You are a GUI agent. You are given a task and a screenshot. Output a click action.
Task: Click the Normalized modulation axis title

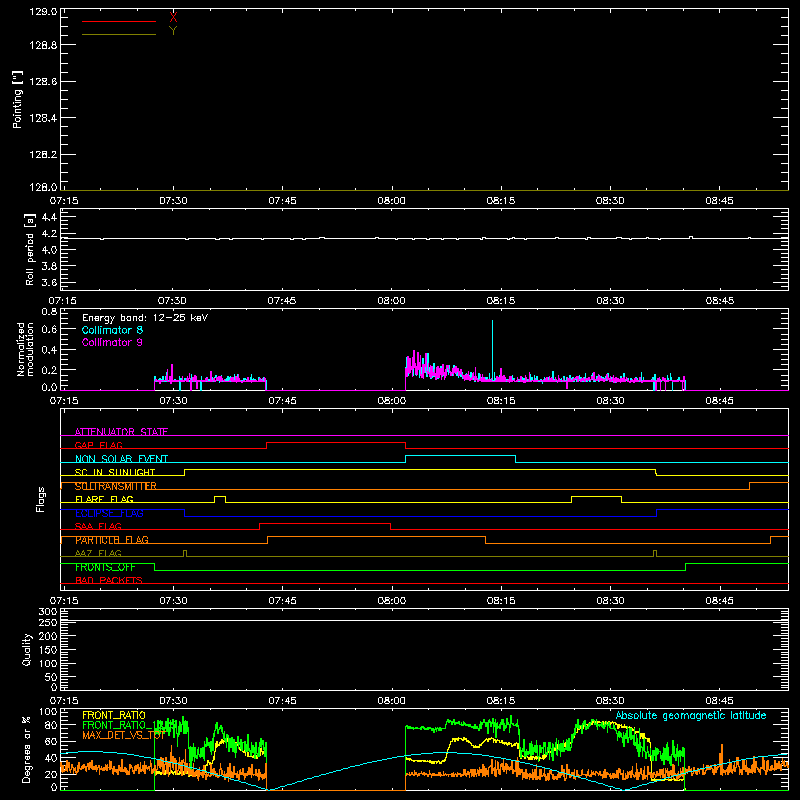click(25, 349)
